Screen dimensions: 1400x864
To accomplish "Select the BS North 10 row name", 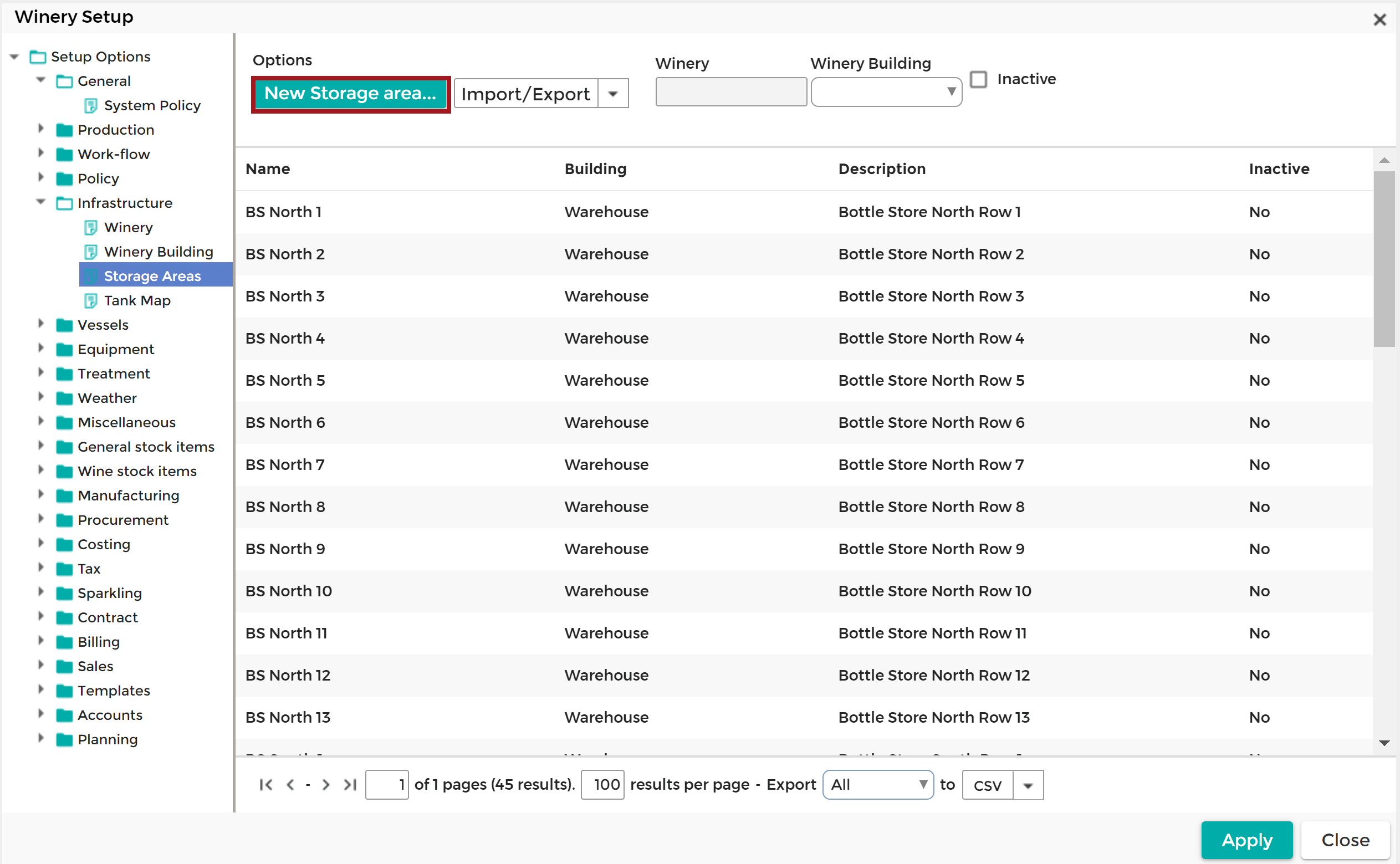I will pyautogui.click(x=289, y=591).
